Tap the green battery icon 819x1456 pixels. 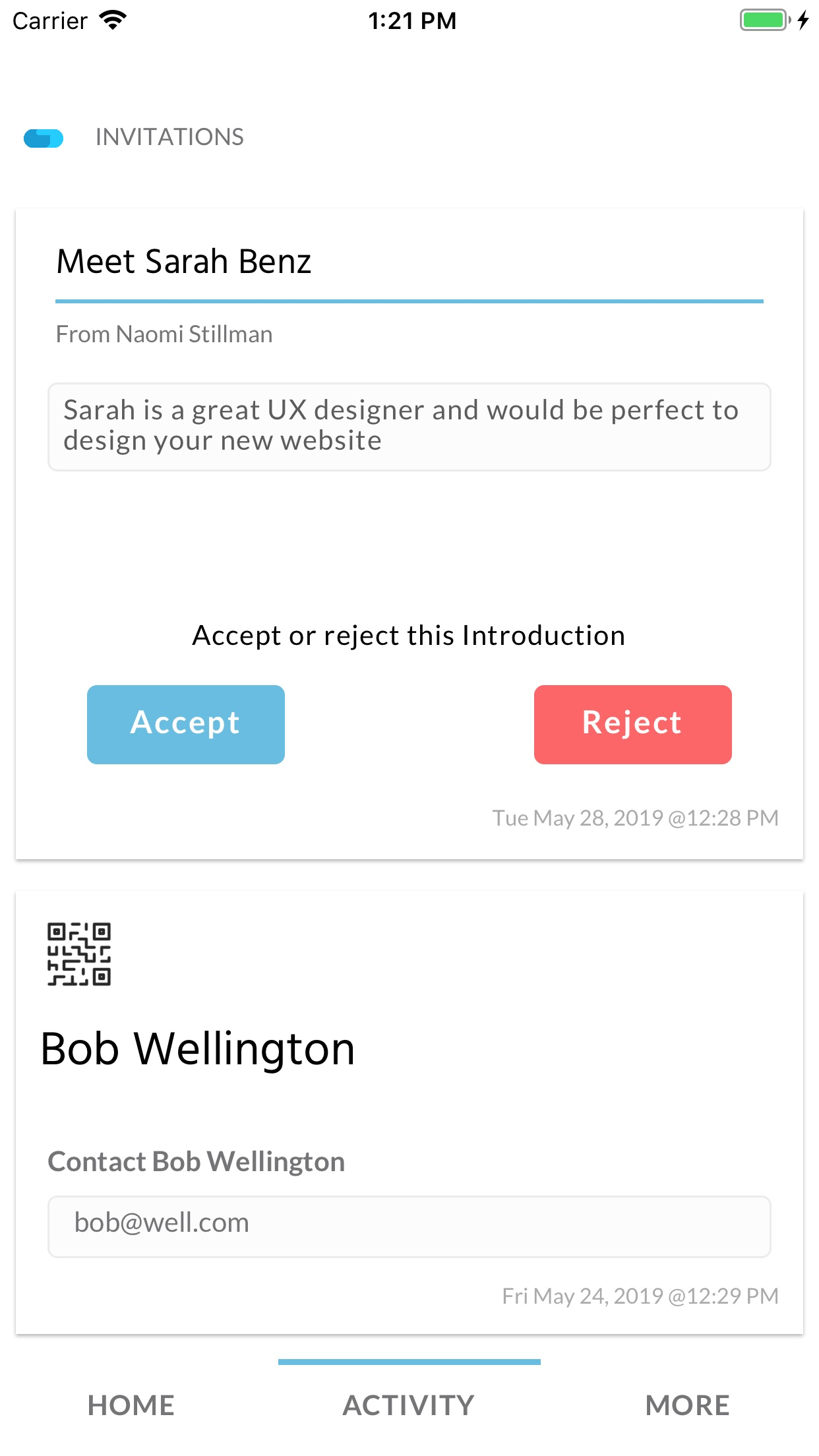coord(764,20)
